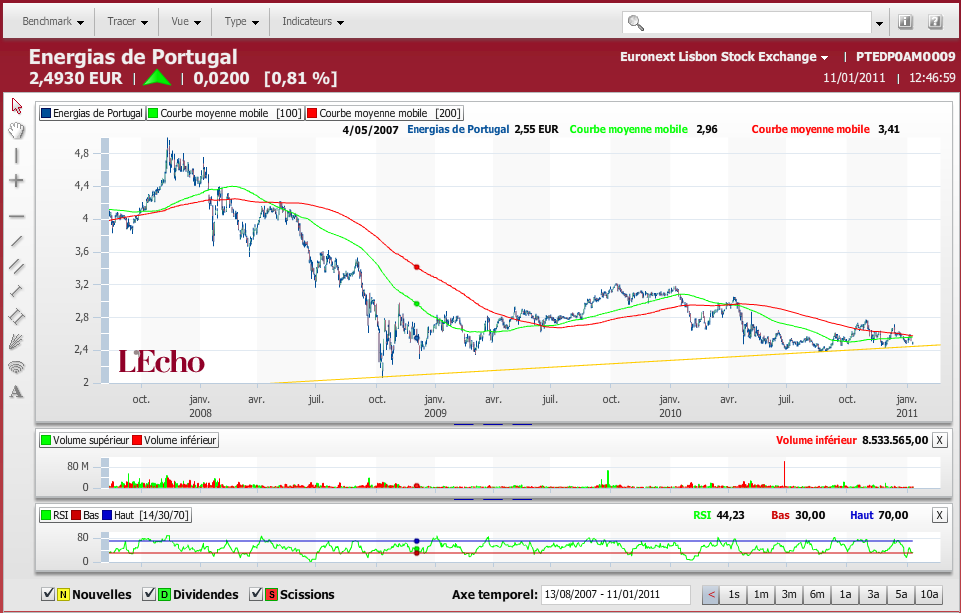Screen dimensions: 961x613
Task: Click the red S splits icon
Action: click(x=271, y=594)
